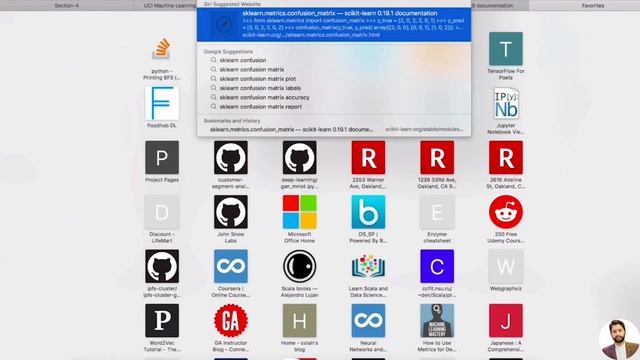Open the Jupyter Notebook Viewer favorite

pos(506,103)
